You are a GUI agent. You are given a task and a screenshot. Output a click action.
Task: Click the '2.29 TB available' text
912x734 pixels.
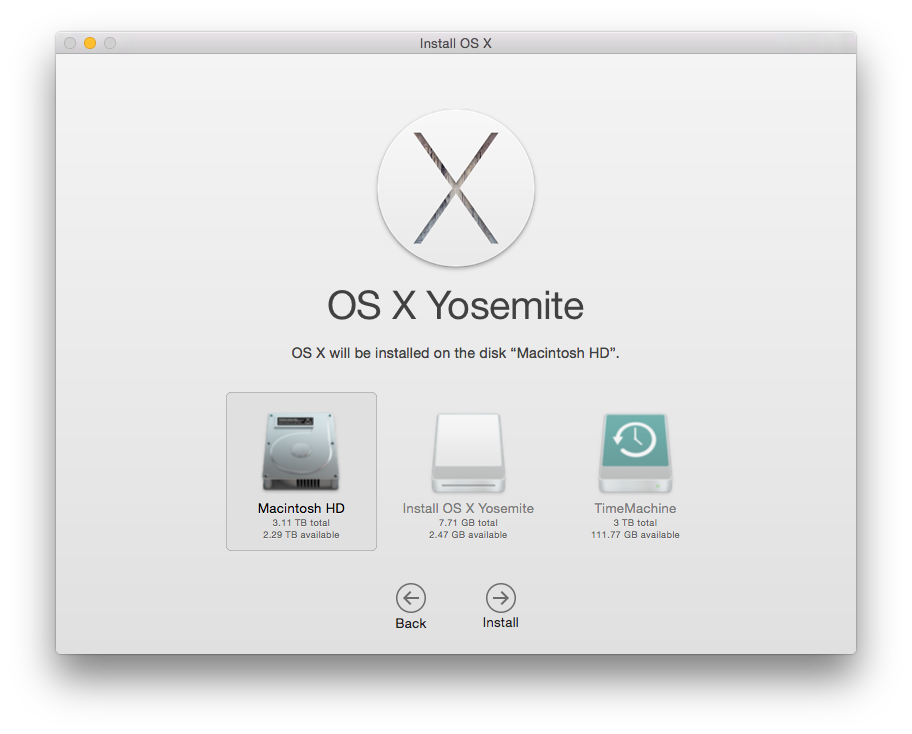[301, 535]
